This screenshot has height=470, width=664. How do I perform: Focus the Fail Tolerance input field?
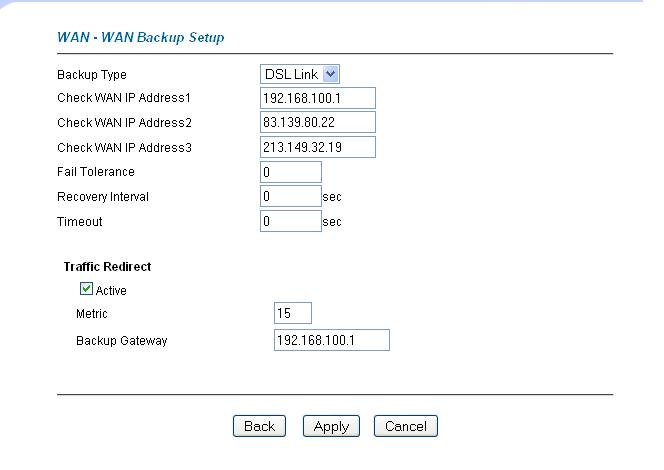pos(290,172)
